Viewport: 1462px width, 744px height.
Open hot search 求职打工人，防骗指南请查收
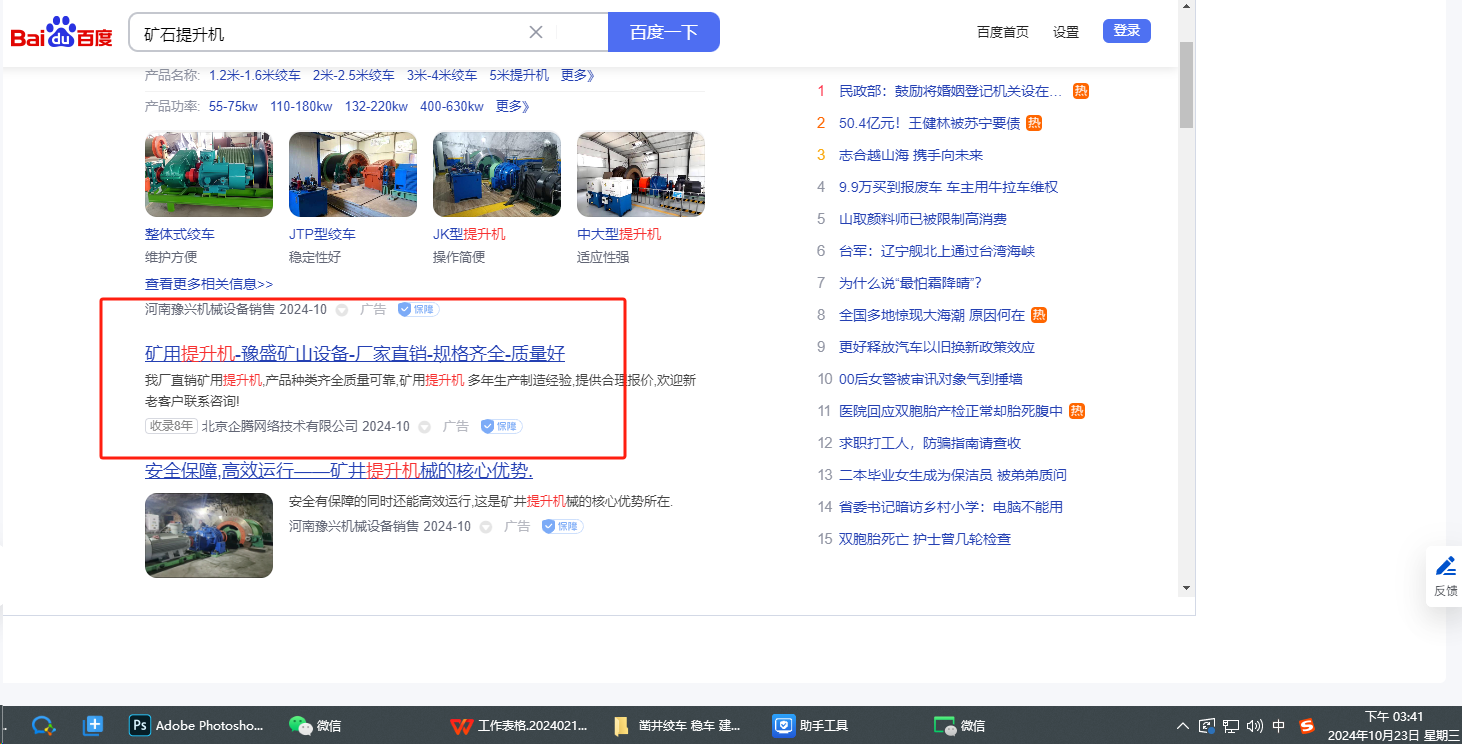(x=930, y=443)
